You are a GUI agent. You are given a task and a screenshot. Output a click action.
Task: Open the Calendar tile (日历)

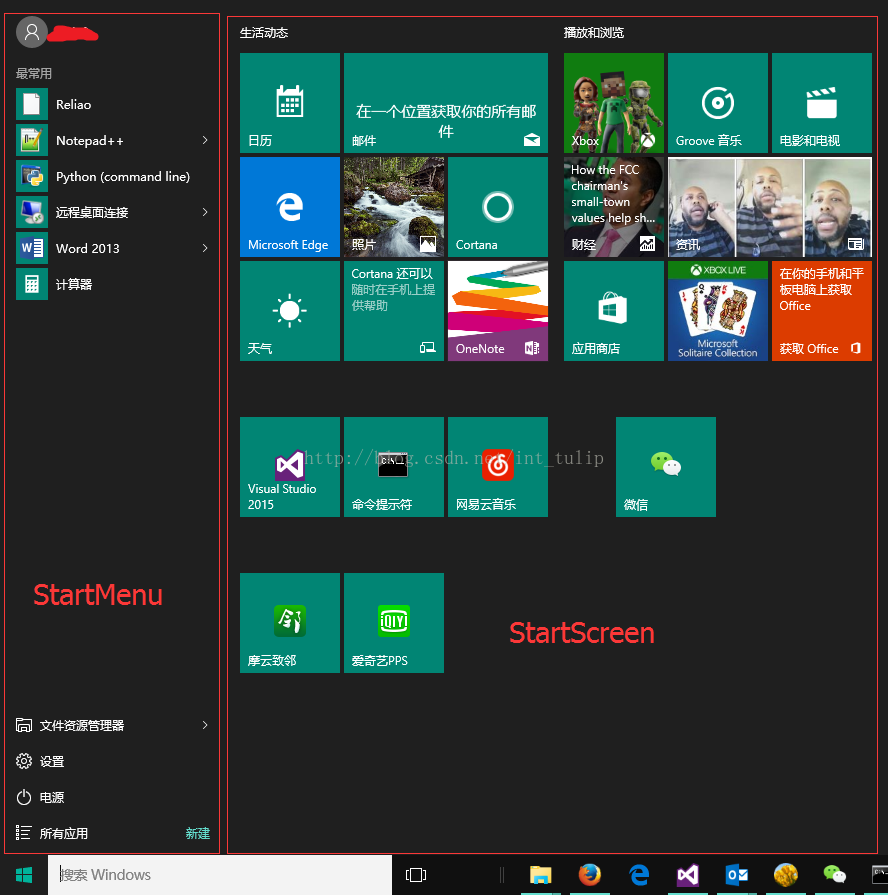tap(290, 103)
